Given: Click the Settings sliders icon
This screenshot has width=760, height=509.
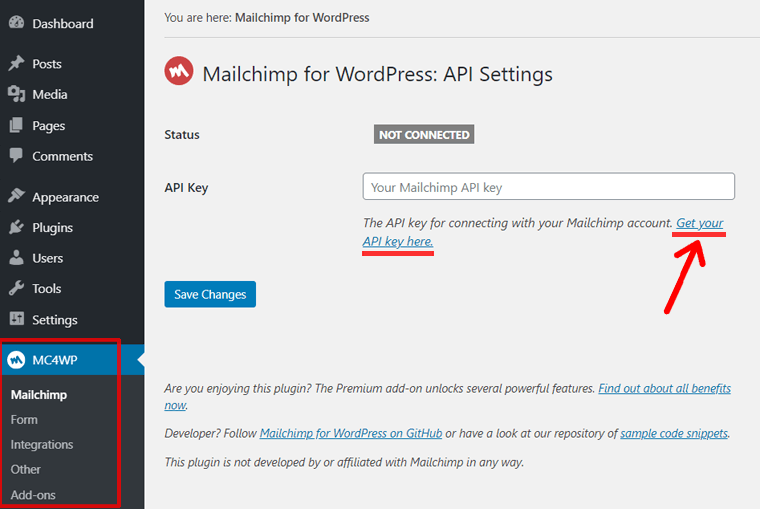Looking at the screenshot, I should 16,319.
